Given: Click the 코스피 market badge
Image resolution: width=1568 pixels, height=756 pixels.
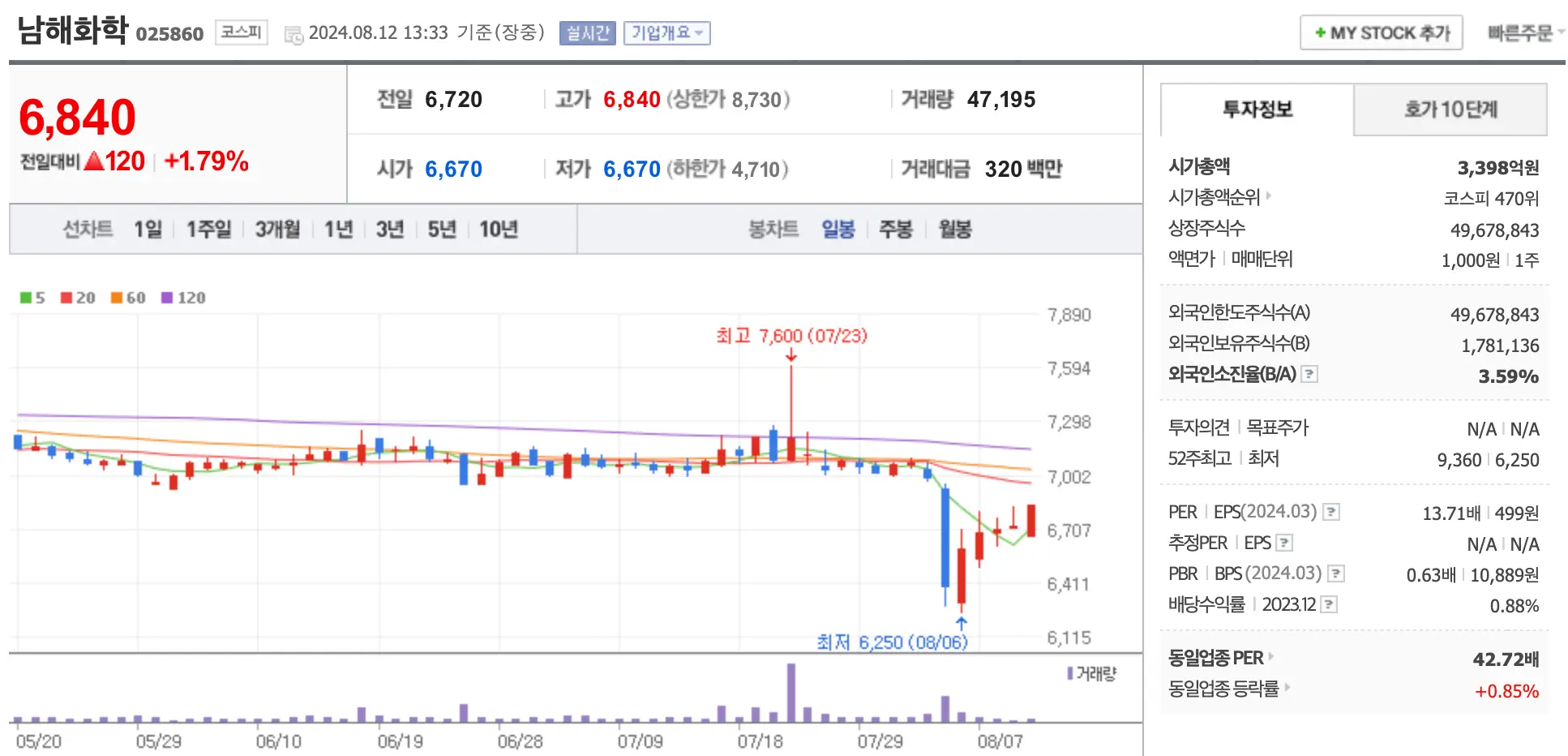Looking at the screenshot, I should click(x=240, y=31).
